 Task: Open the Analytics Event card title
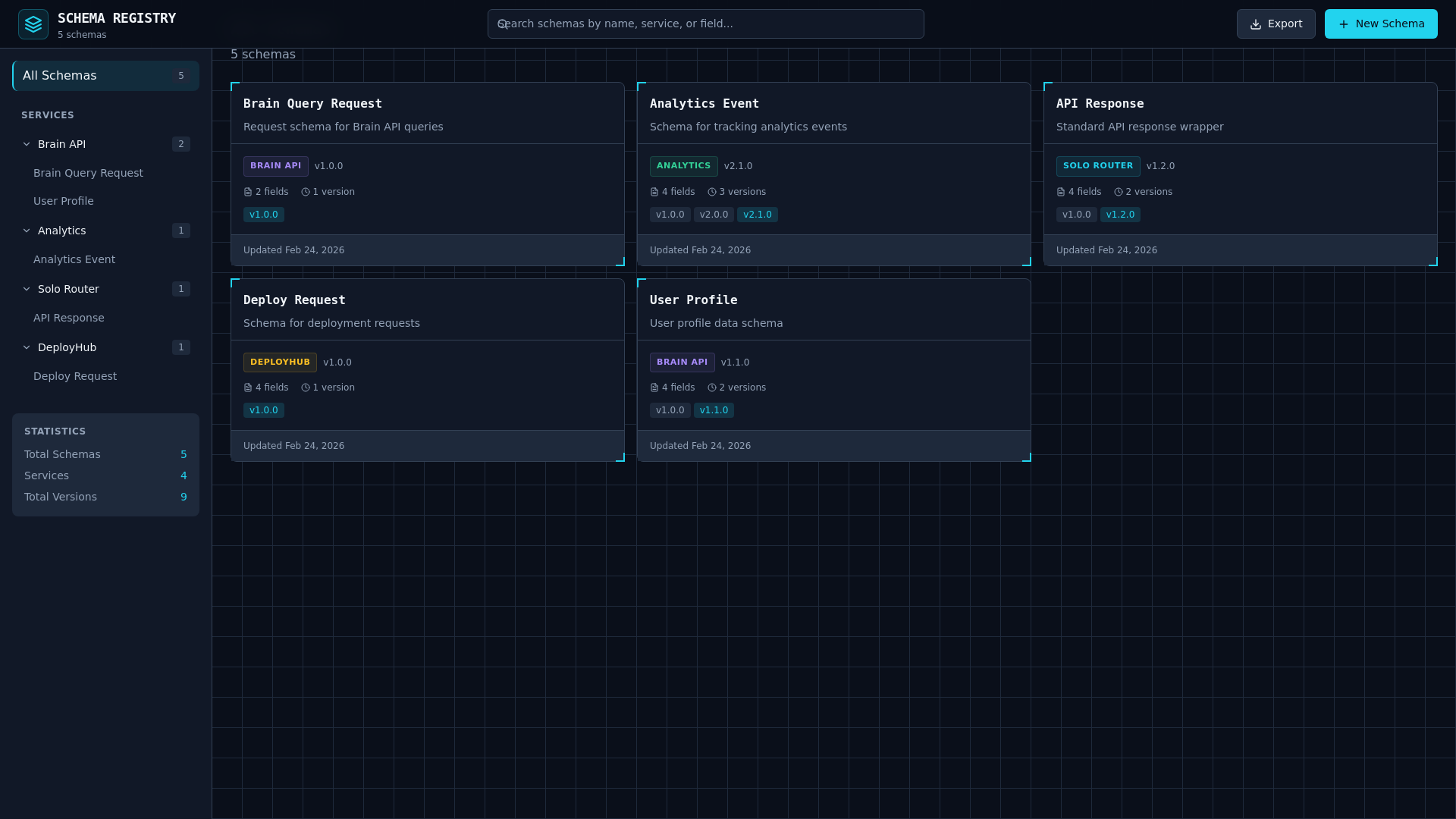(x=704, y=104)
